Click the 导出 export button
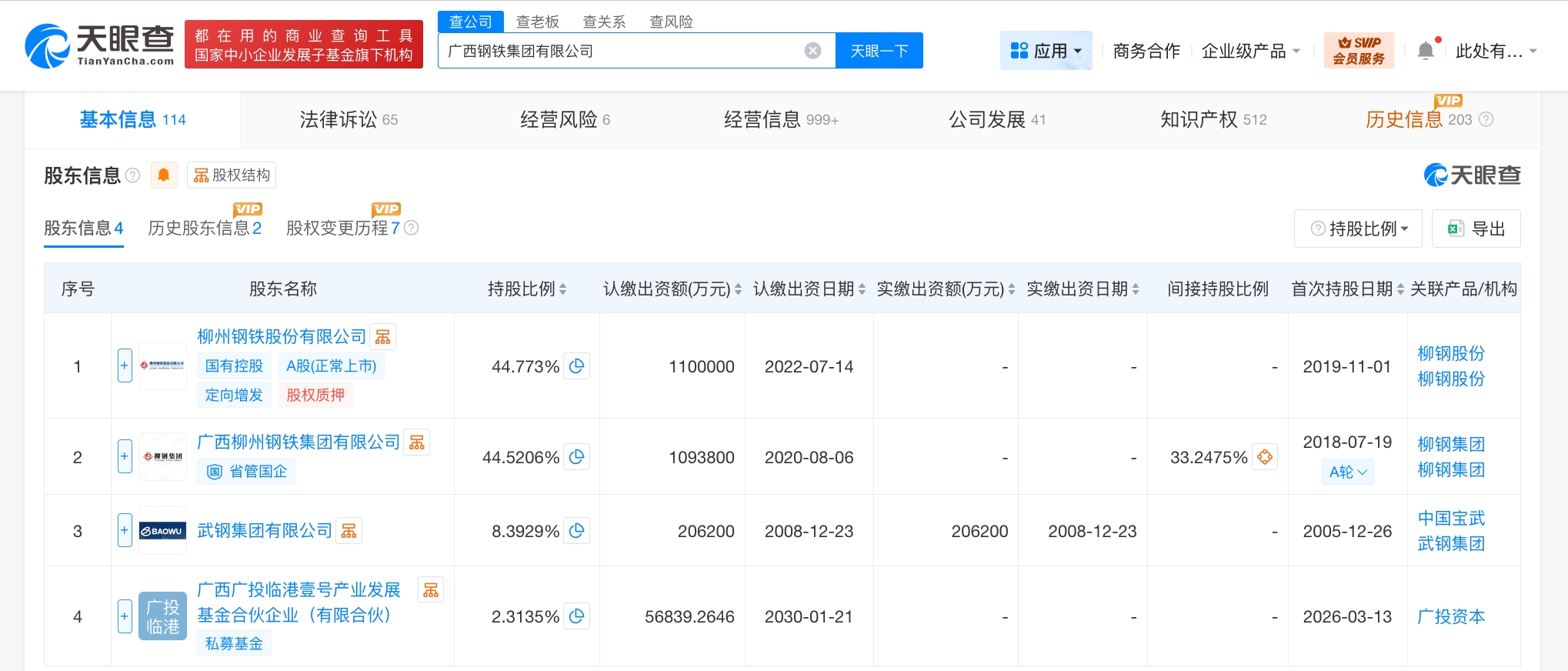1568x671 pixels. 1476,229
